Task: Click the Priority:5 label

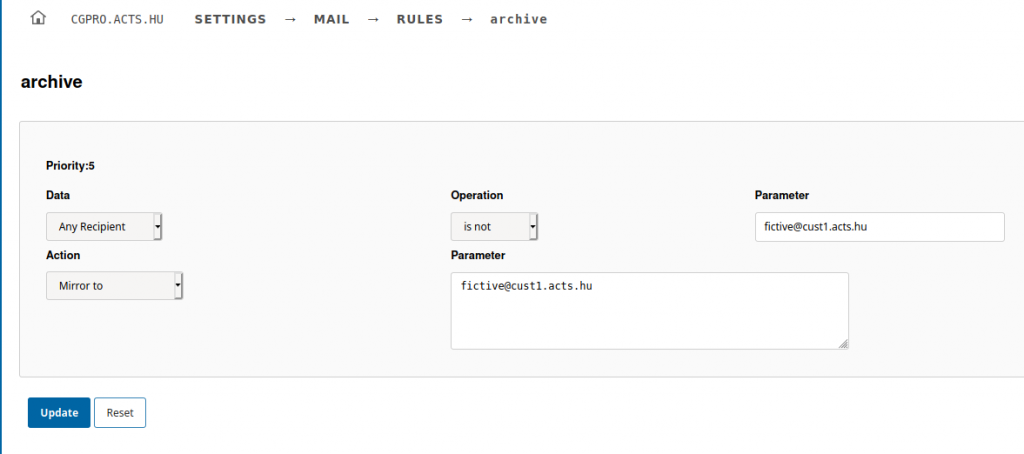Action: [71, 166]
